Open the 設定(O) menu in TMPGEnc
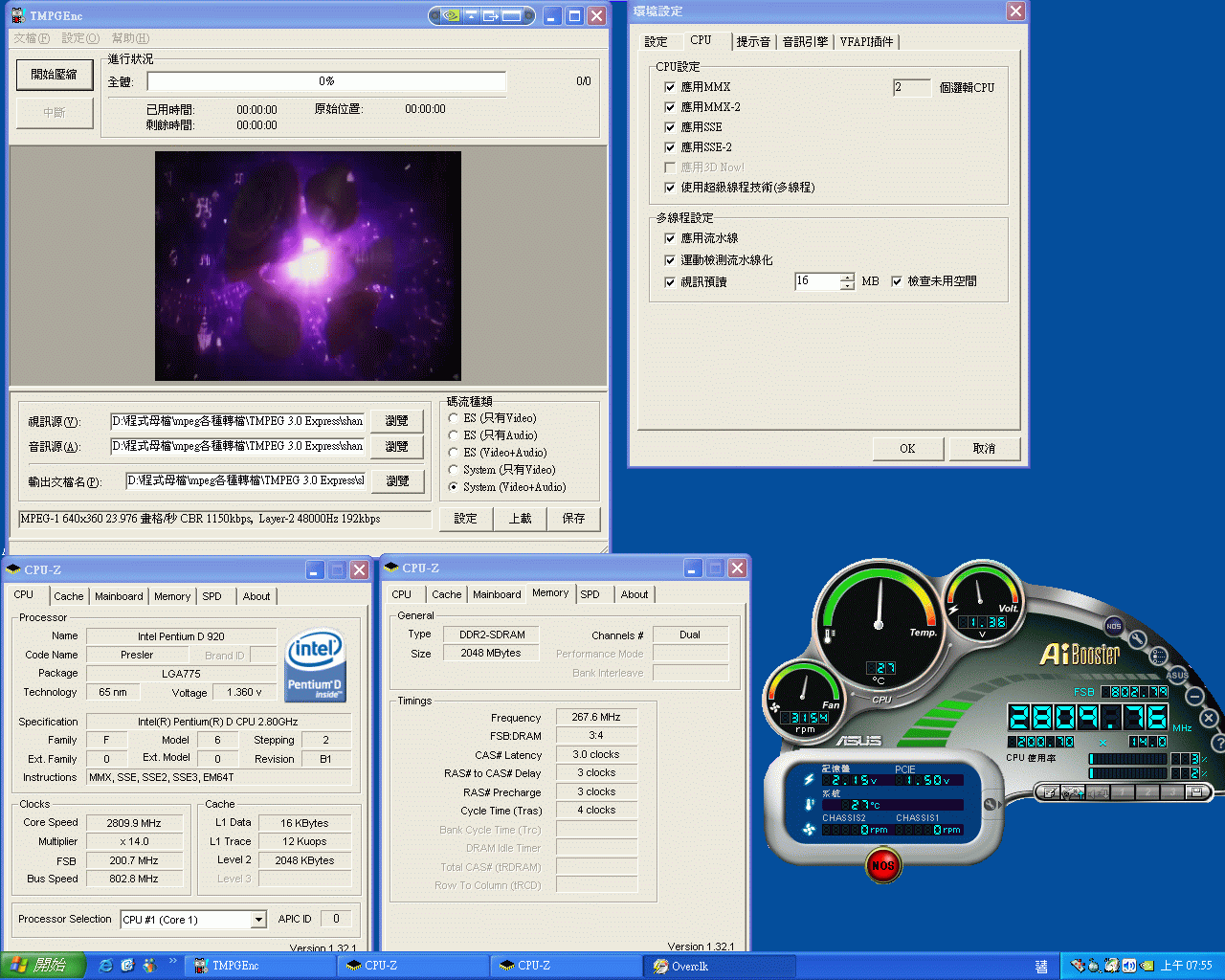This screenshot has height=980, width=1225. (80, 38)
